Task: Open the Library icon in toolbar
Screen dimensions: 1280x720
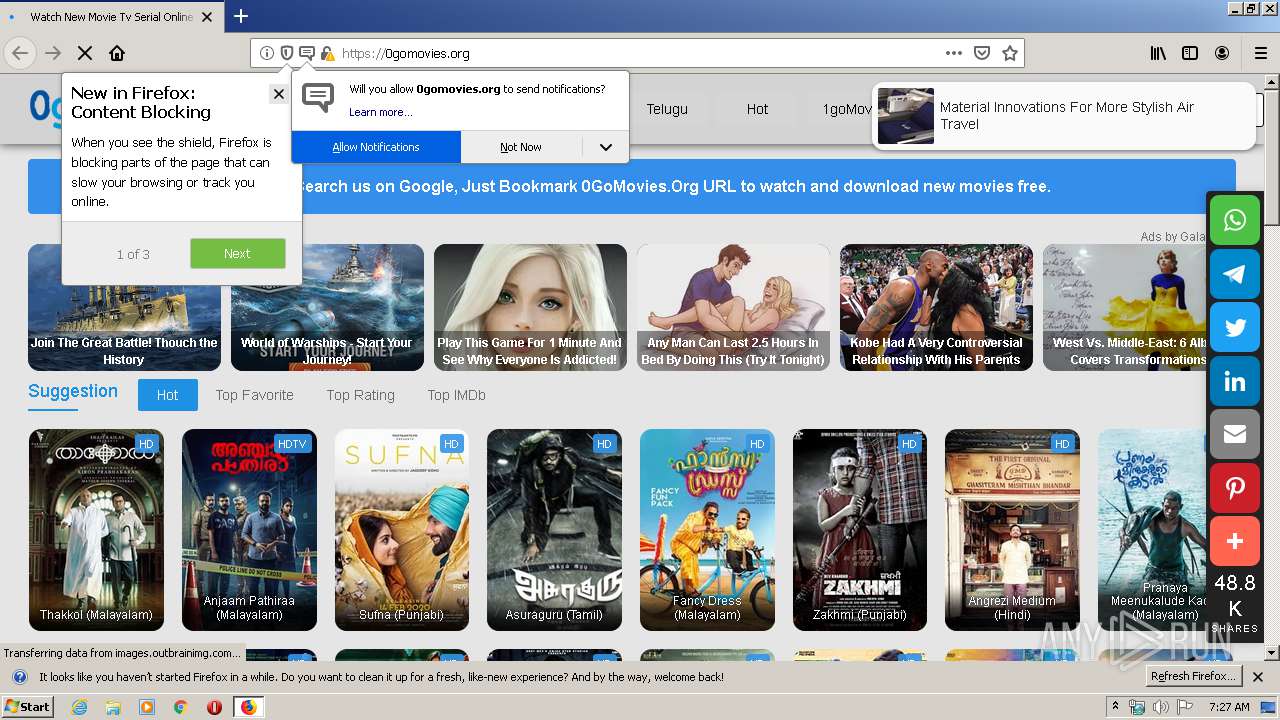Action: point(1158,53)
